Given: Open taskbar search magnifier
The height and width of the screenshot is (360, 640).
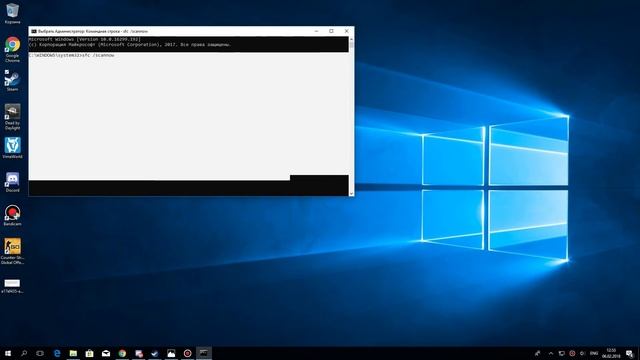Looking at the screenshot, I should [x=24, y=353].
